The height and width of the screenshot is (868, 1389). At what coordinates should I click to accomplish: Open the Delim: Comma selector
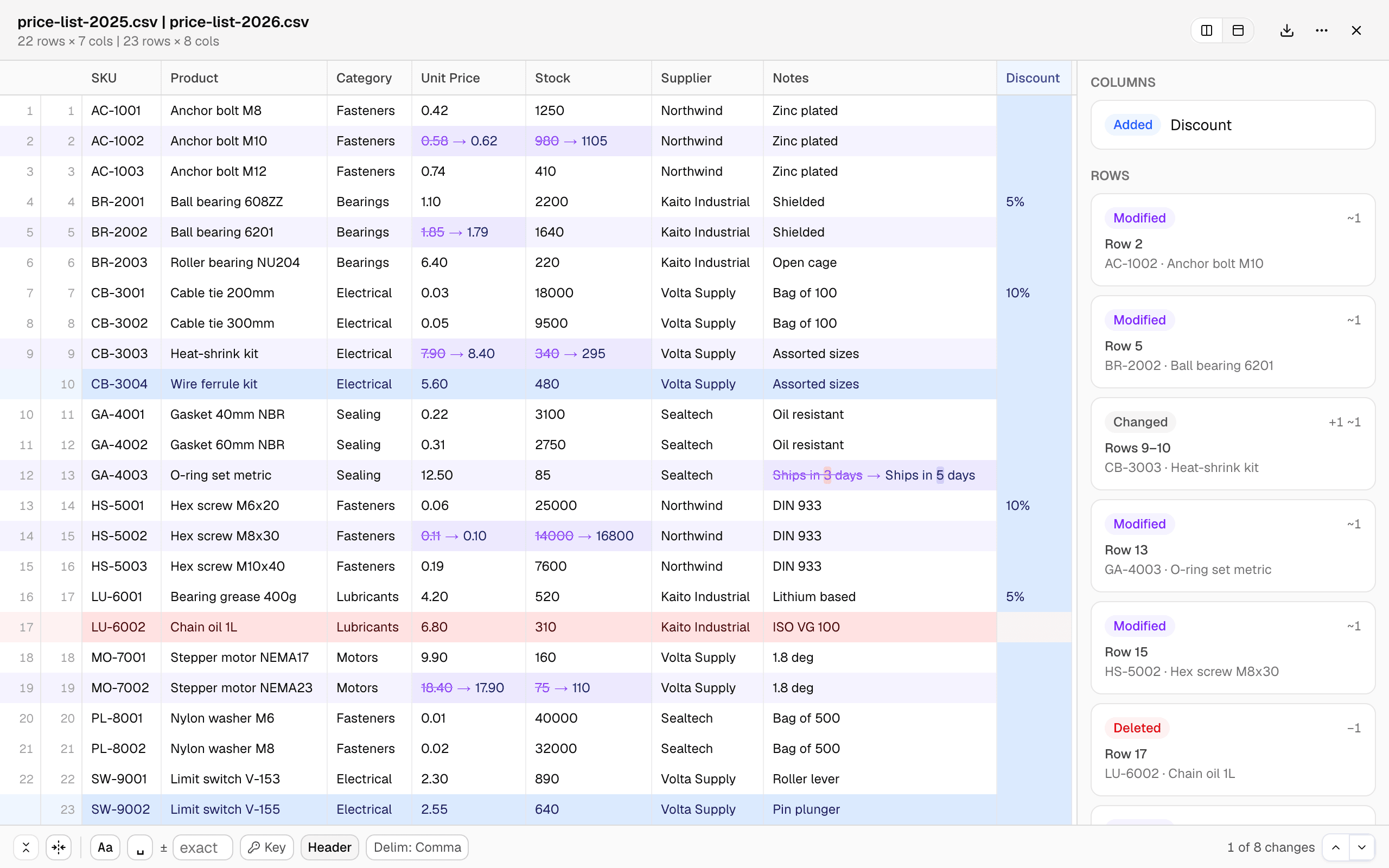pyautogui.click(x=417, y=847)
